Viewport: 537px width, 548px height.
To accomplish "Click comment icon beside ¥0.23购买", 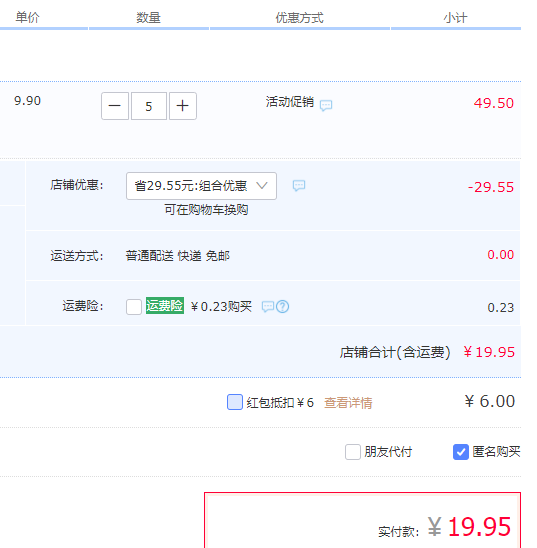I will 268,307.
